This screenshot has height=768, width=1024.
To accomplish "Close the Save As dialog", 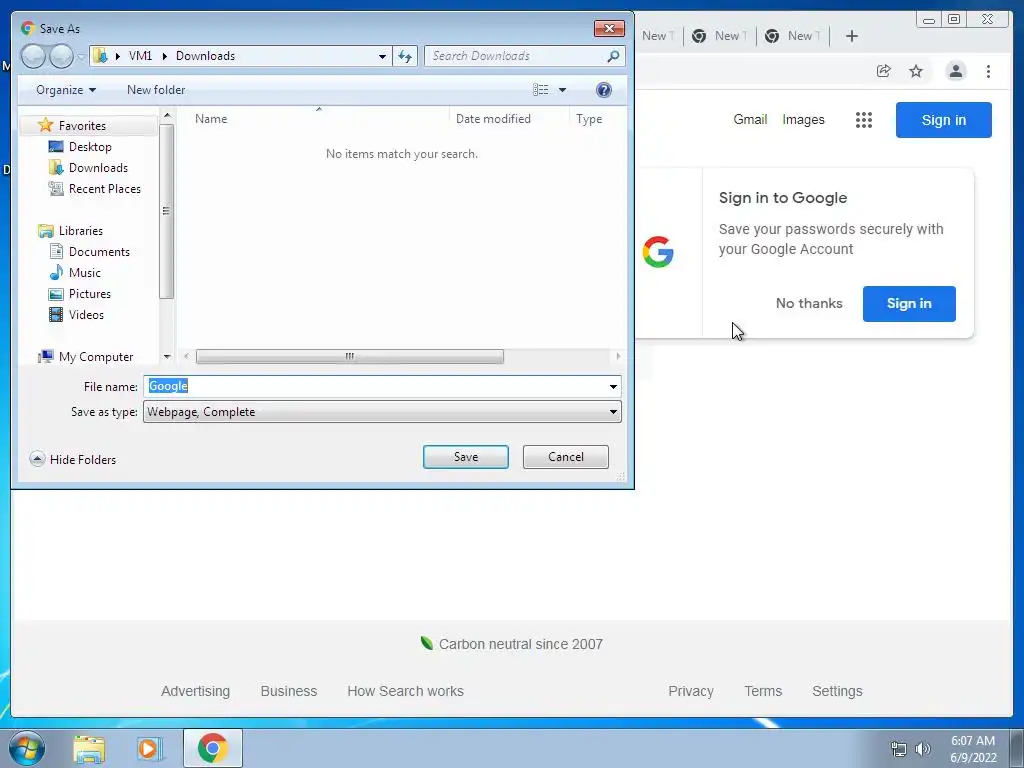I will point(609,28).
